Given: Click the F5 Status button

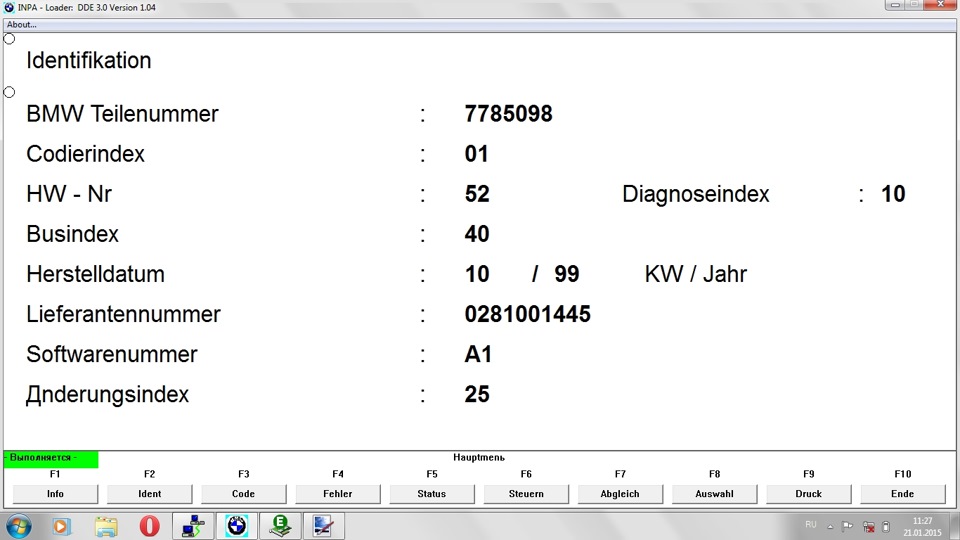Looking at the screenshot, I should [432, 493].
